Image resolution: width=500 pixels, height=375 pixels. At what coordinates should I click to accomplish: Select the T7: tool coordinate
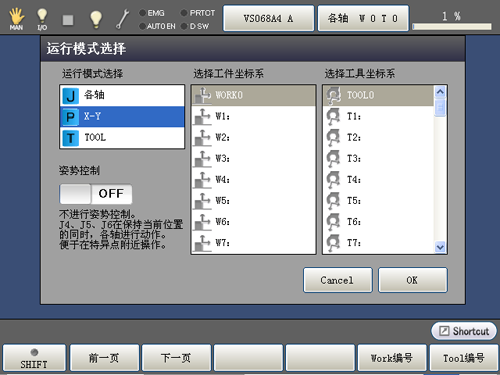point(378,243)
